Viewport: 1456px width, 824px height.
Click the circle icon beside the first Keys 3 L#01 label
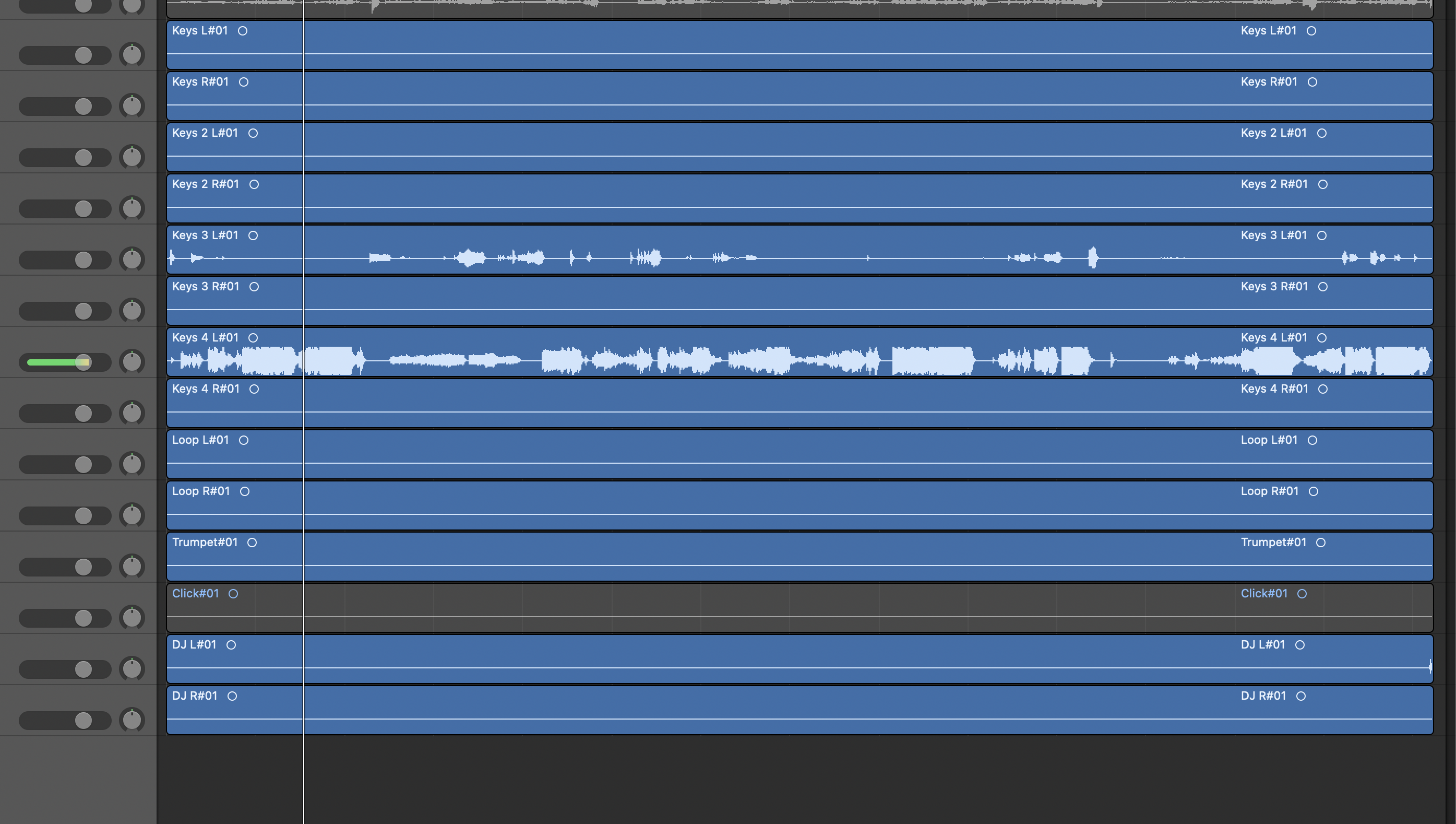253,236
